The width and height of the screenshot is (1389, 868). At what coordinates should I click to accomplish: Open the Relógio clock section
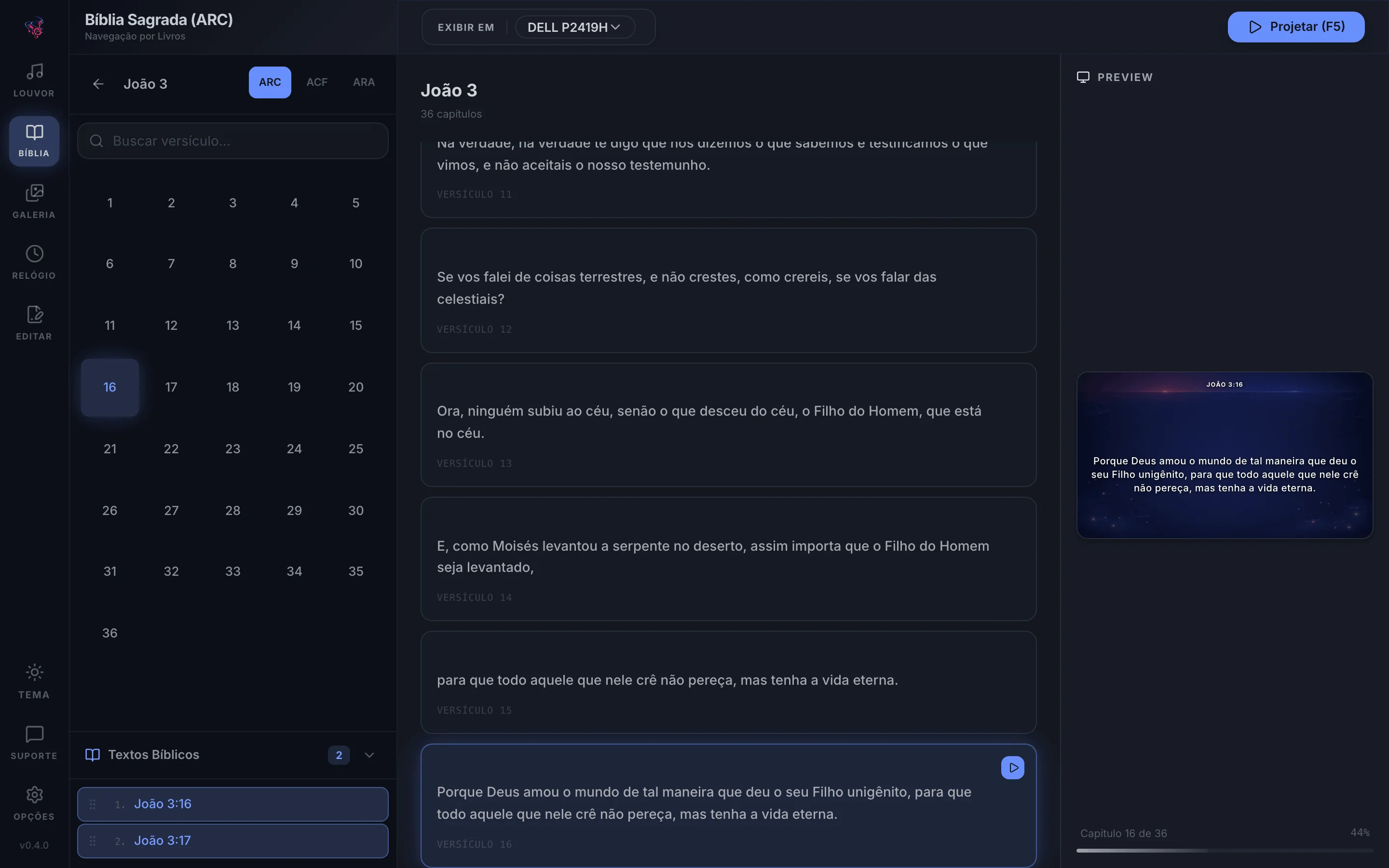[x=34, y=262]
